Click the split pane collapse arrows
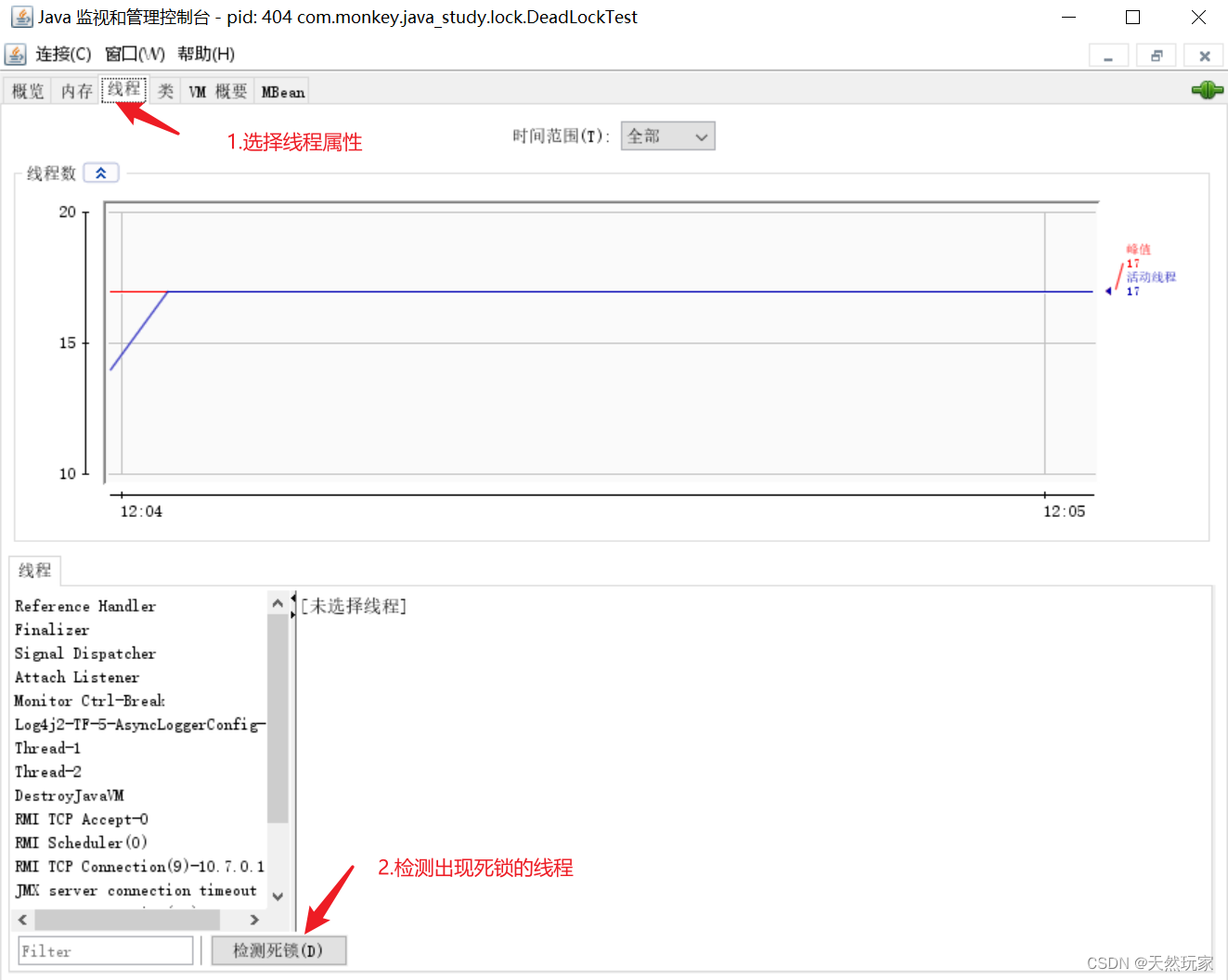The height and width of the screenshot is (980, 1228). (293, 606)
